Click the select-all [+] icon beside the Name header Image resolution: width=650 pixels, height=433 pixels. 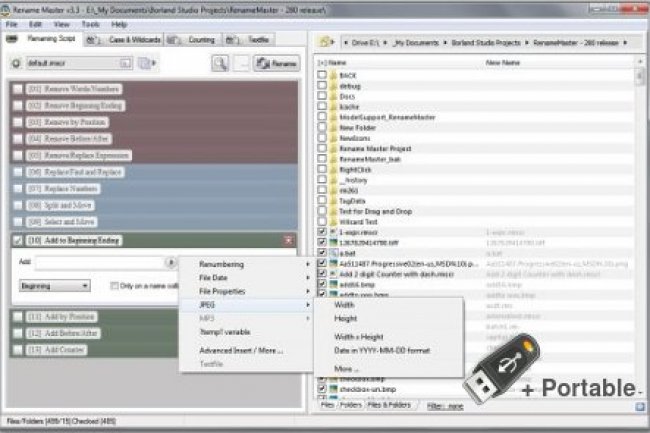[322, 63]
